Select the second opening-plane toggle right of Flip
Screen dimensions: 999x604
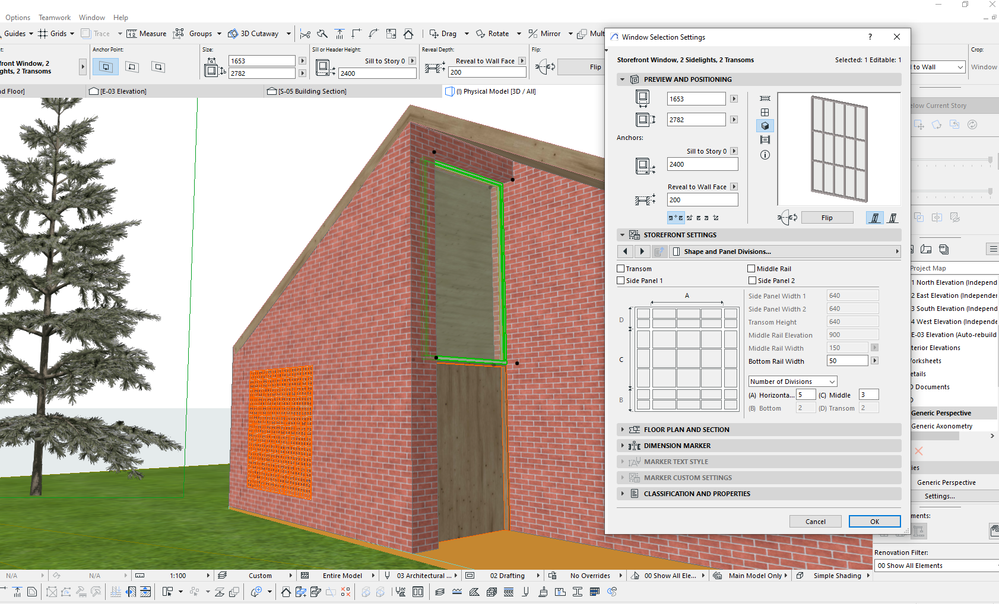(893, 218)
